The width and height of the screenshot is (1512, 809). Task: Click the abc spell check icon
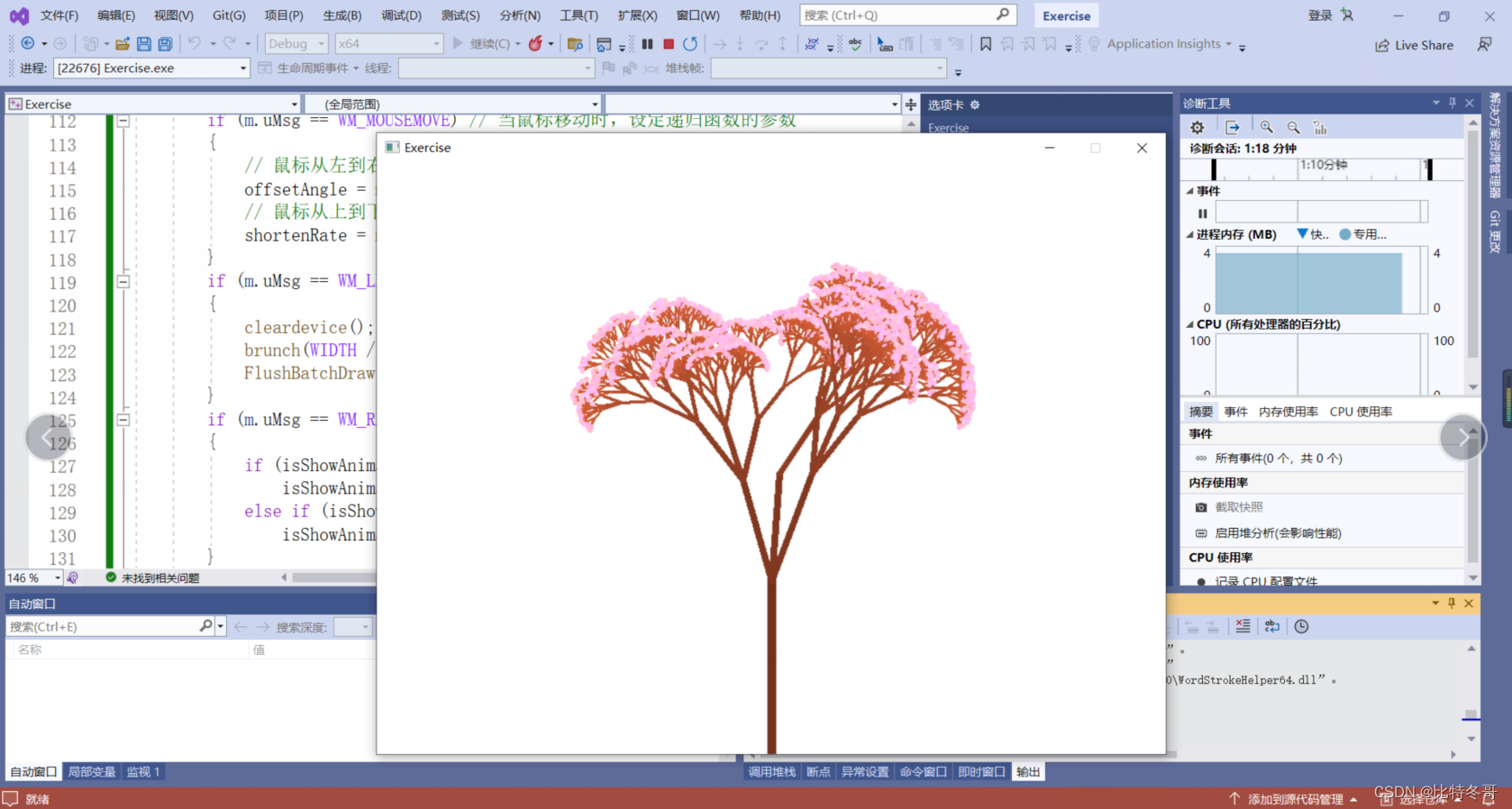pyautogui.click(x=855, y=43)
